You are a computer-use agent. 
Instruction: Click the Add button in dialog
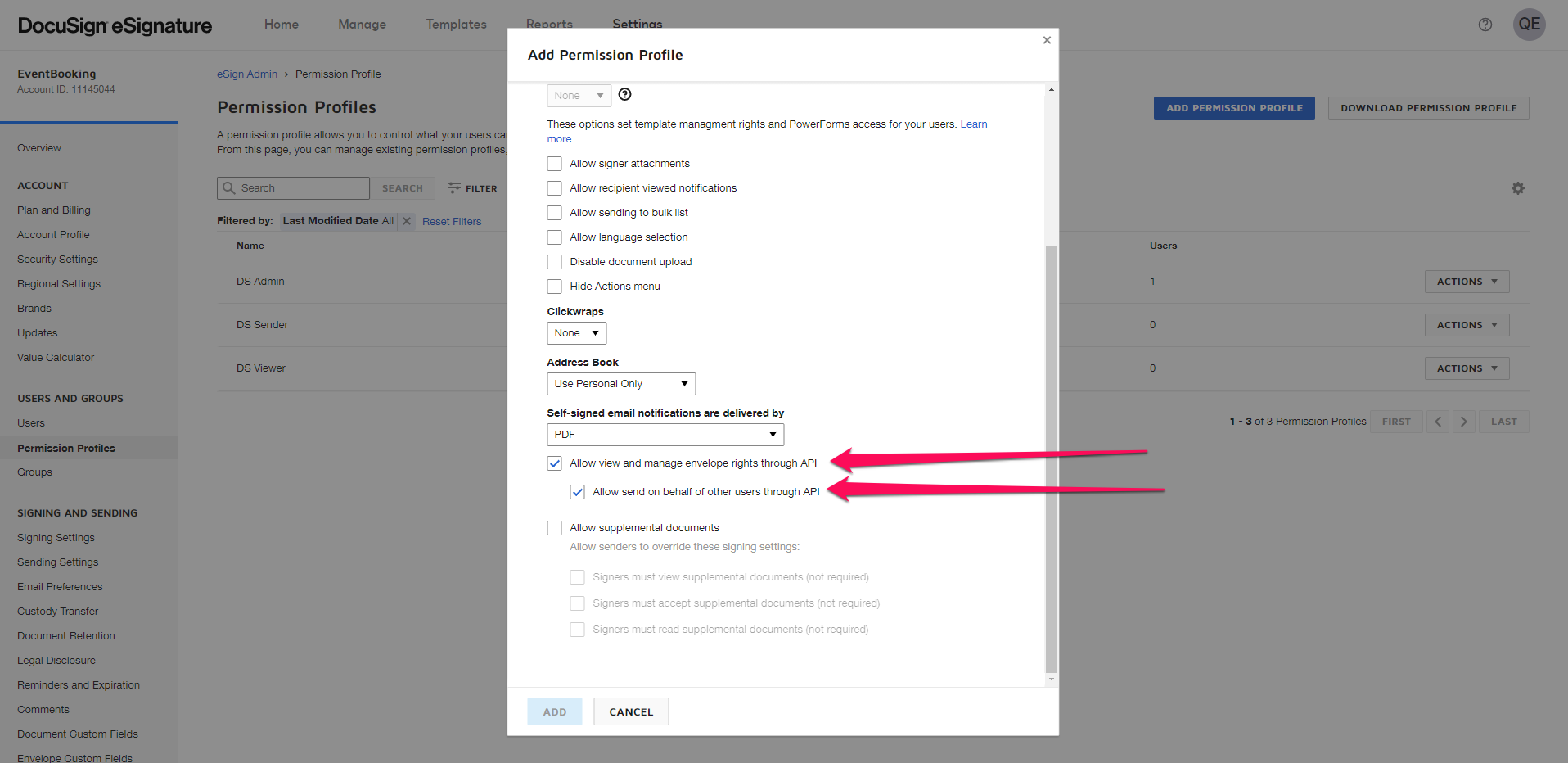[555, 712]
